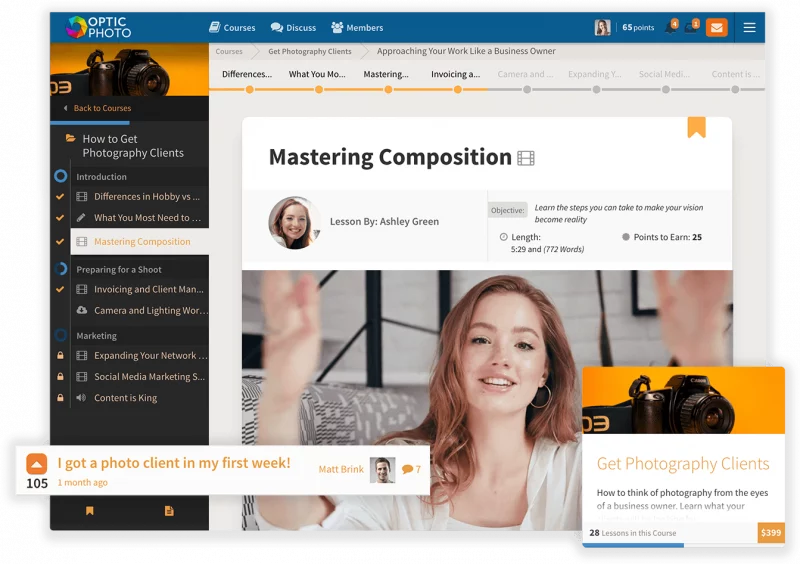The height and width of the screenshot is (564, 800).
Task: Upvote the photo client discussion post
Action: pos(37,464)
